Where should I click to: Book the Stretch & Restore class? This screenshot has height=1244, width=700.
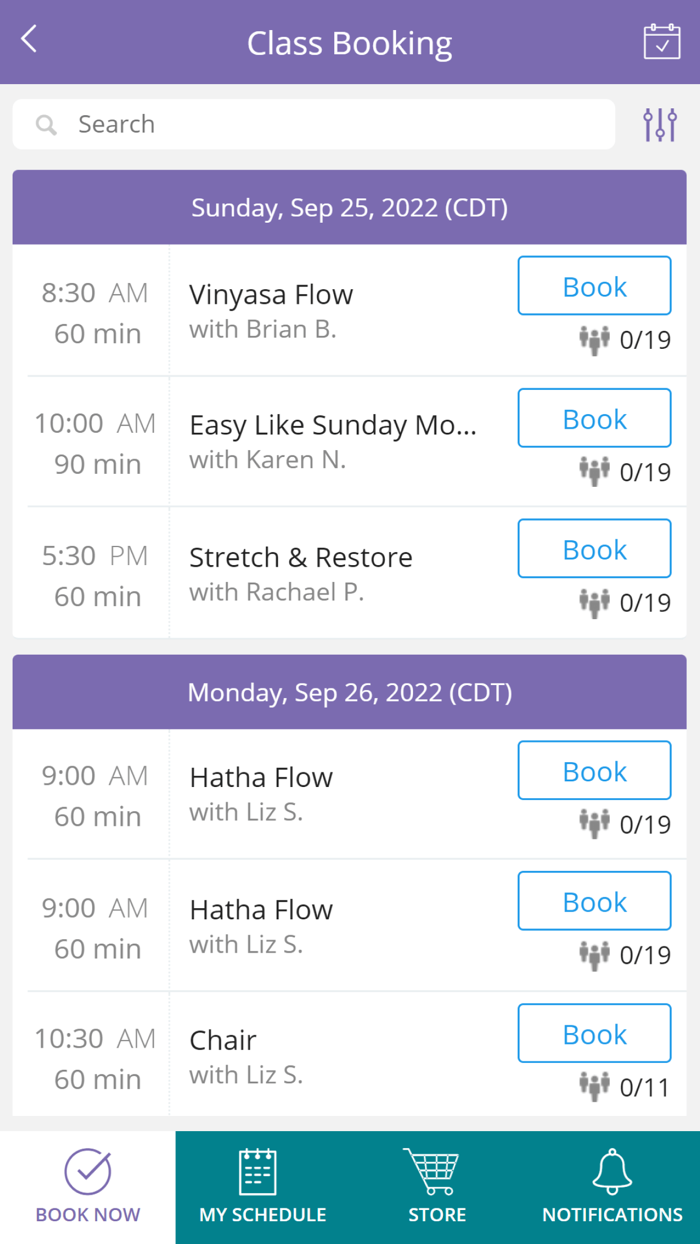[594, 548]
